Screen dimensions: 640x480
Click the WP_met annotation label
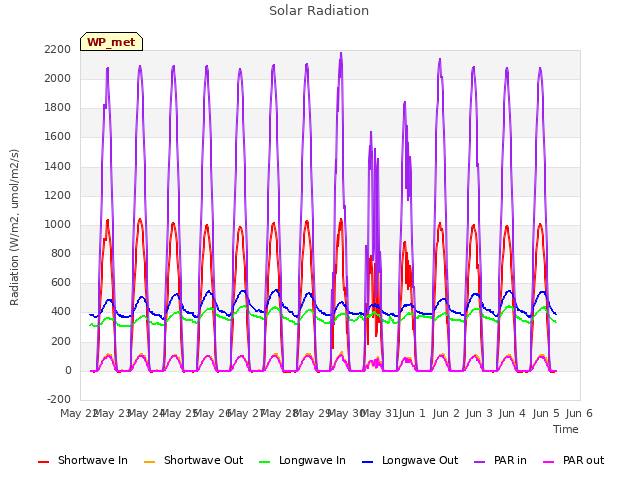111,42
